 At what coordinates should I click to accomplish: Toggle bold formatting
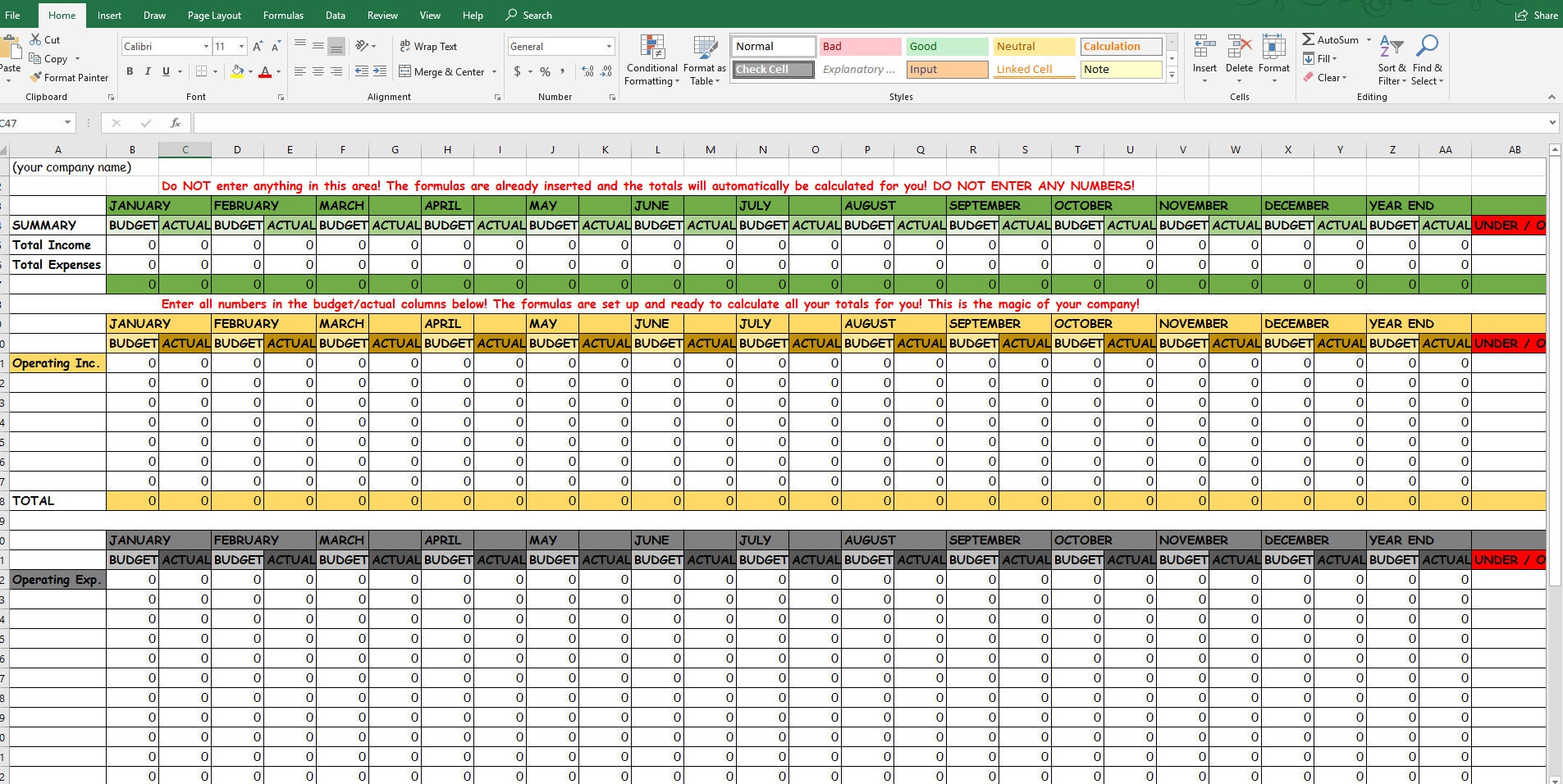click(x=130, y=71)
